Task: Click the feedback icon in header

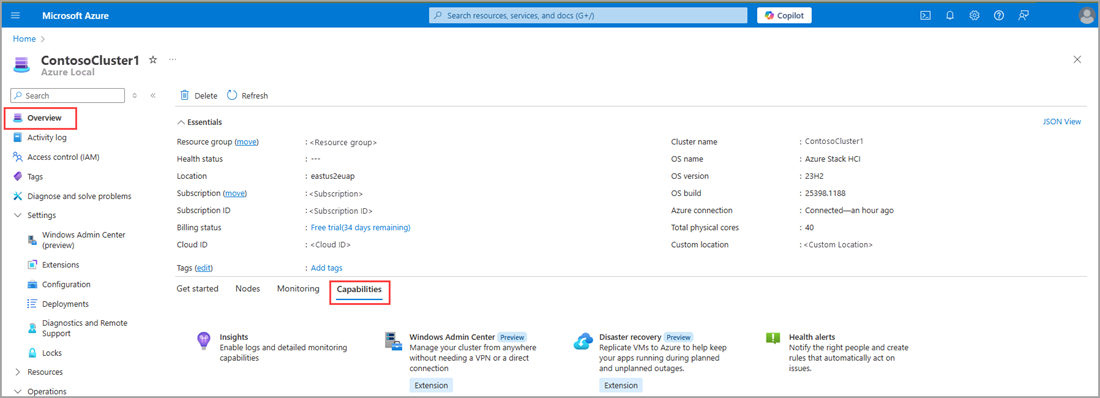Action: tap(1024, 15)
